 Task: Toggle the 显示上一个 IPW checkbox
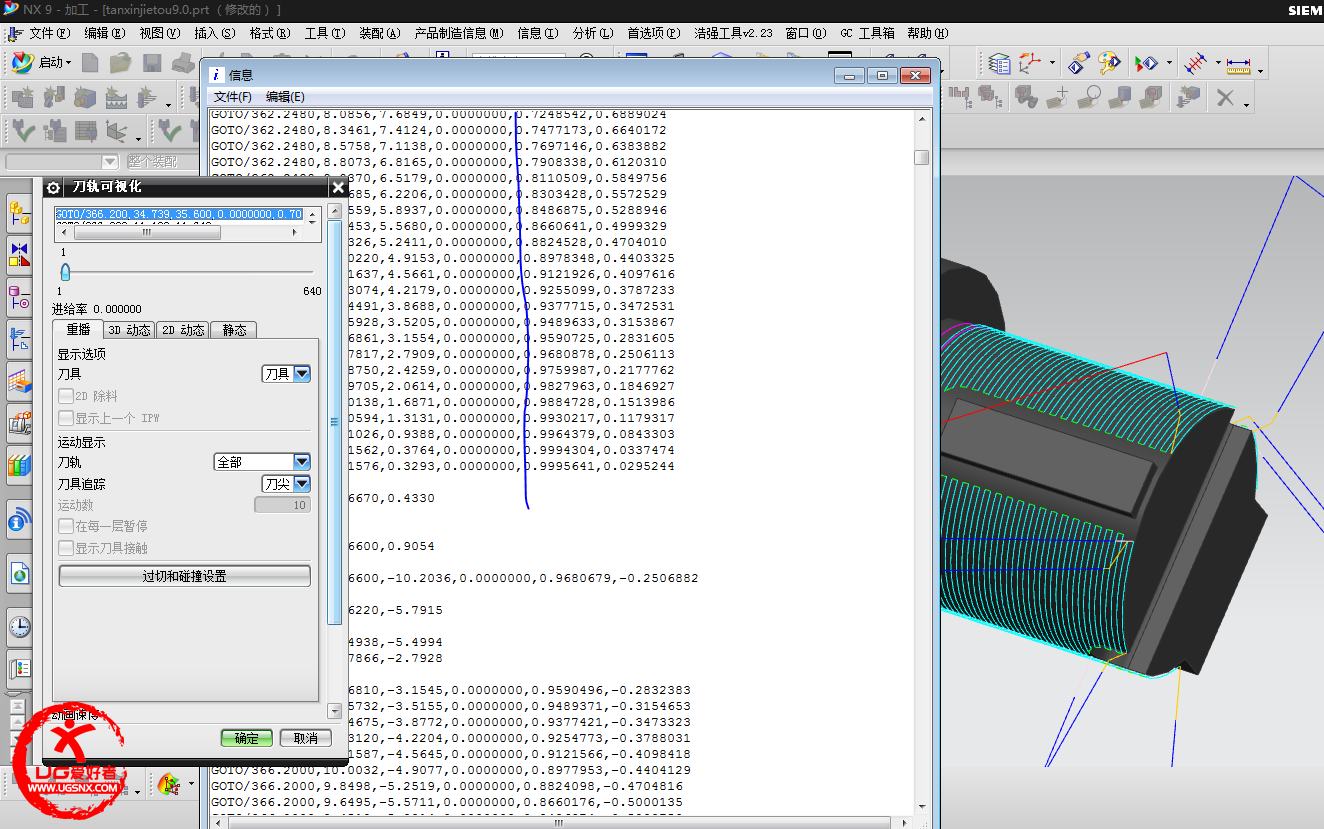click(66, 418)
